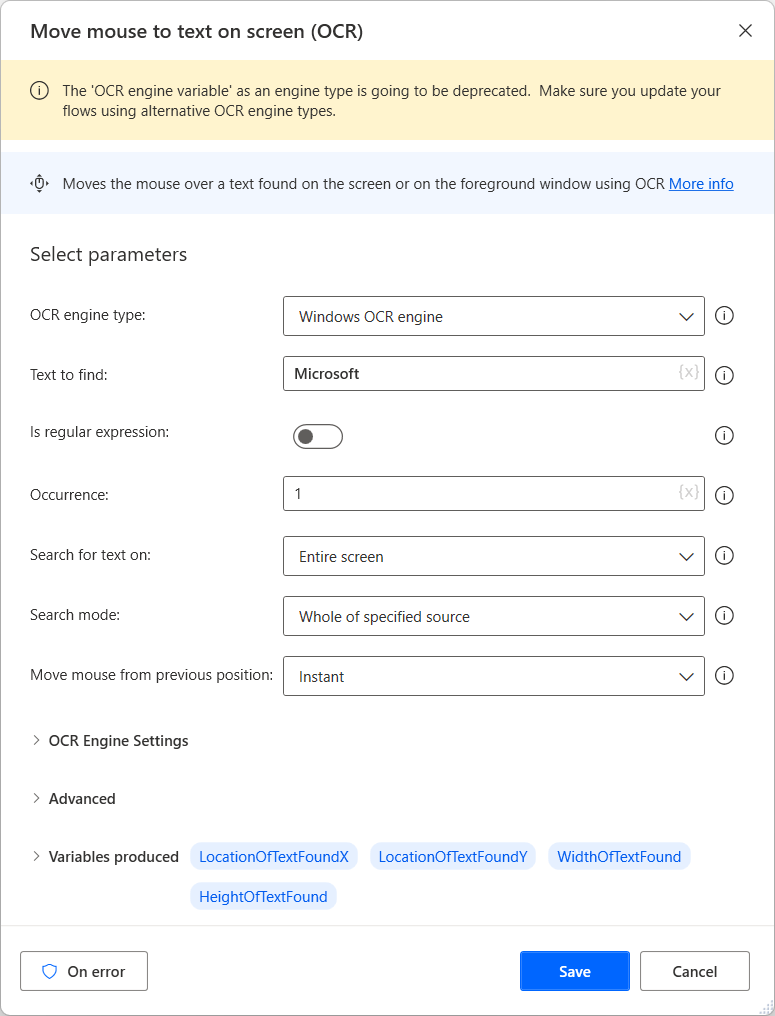
Task: Click the info icon beside OCR engine type
Action: (724, 315)
